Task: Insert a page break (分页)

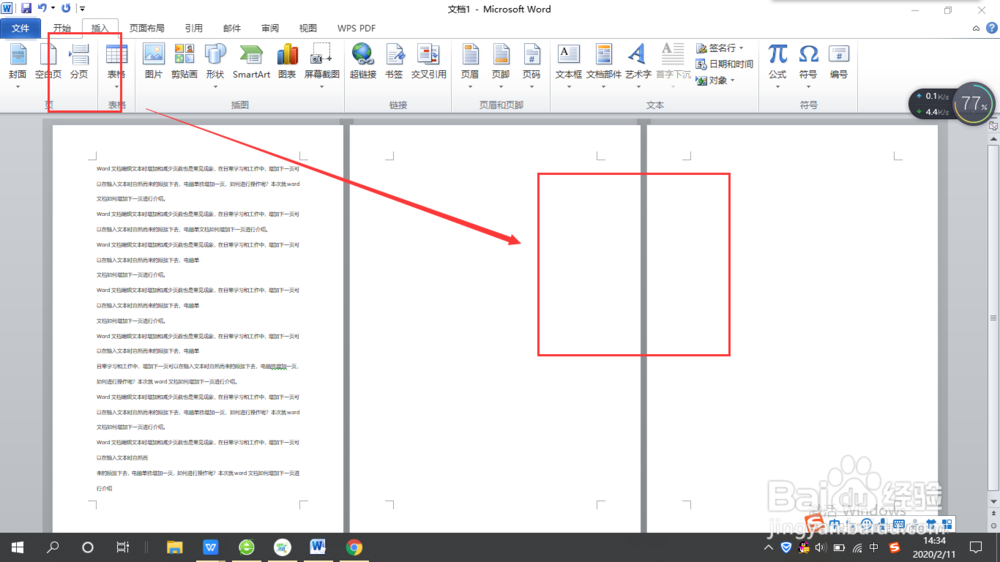Action: 79,63
